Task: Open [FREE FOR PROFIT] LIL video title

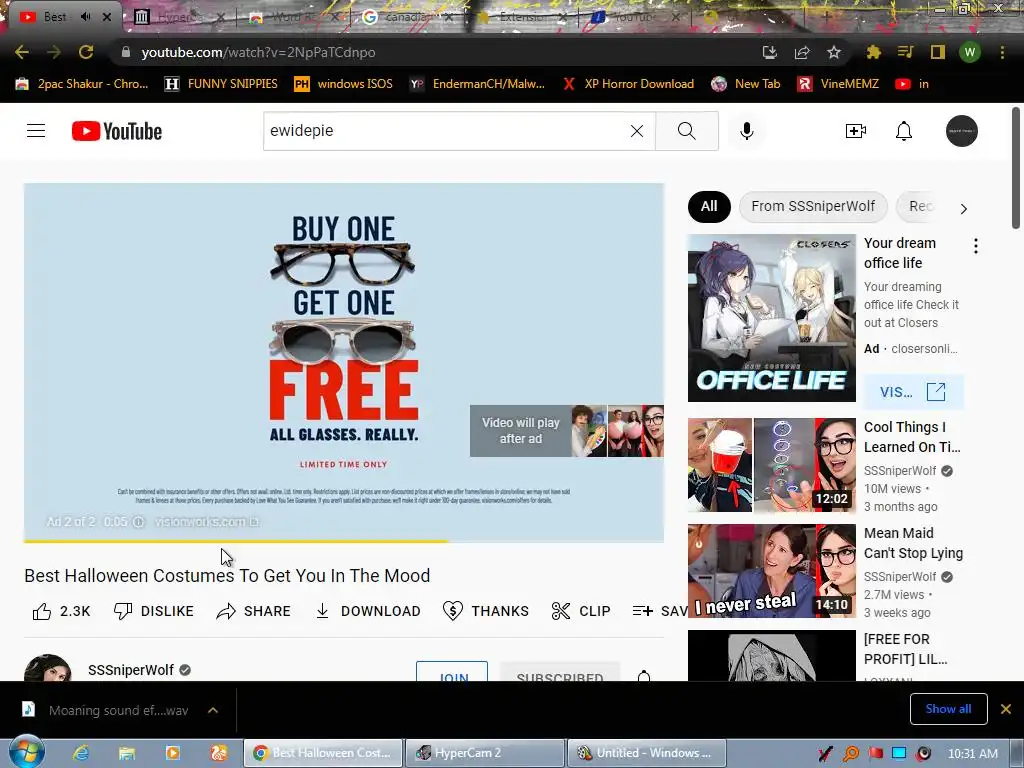Action: tap(905, 649)
